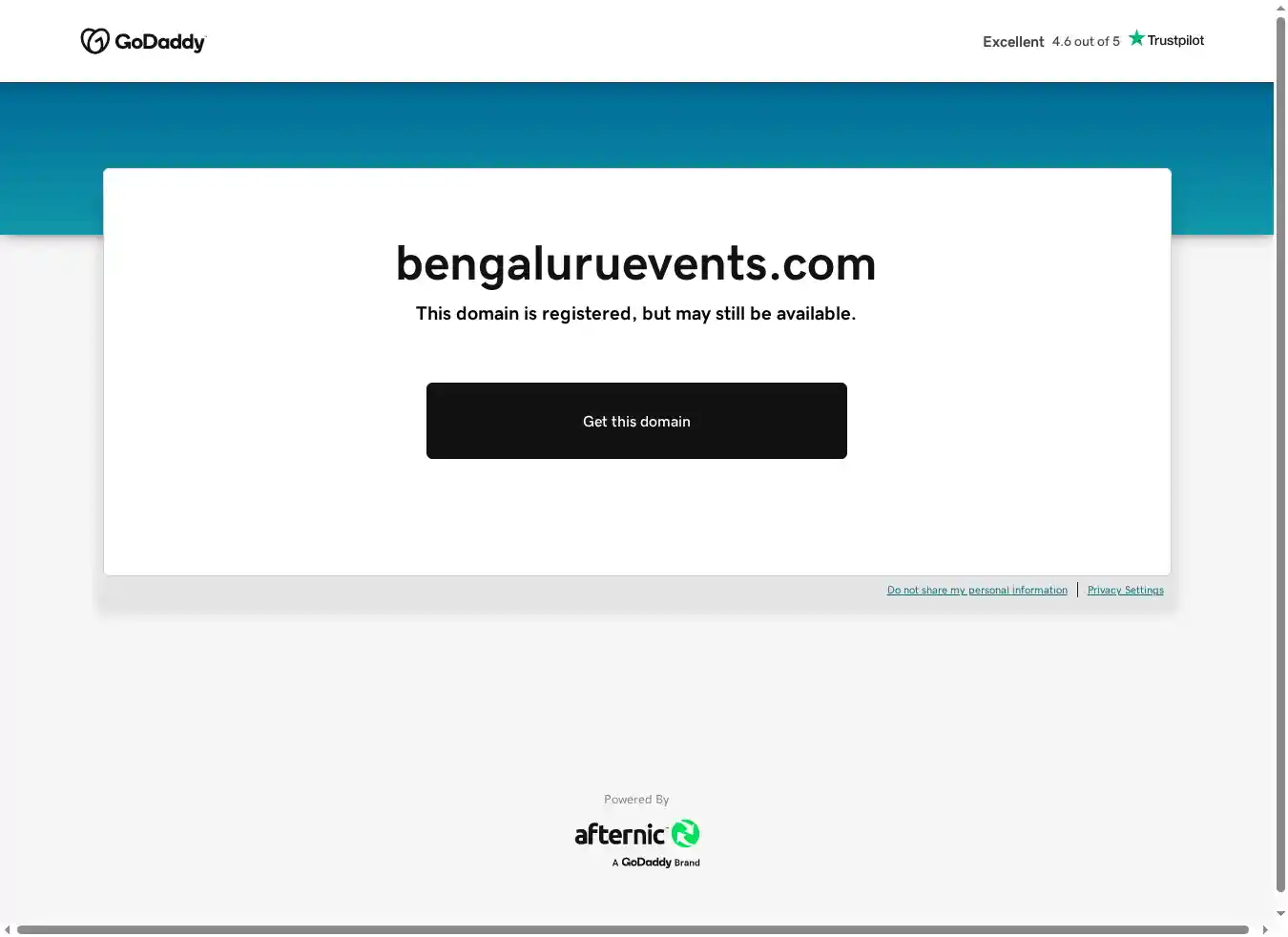This screenshot has width=1288, height=937.
Task: Click the afternic green circular arrows icon
Action: pyautogui.click(x=685, y=834)
